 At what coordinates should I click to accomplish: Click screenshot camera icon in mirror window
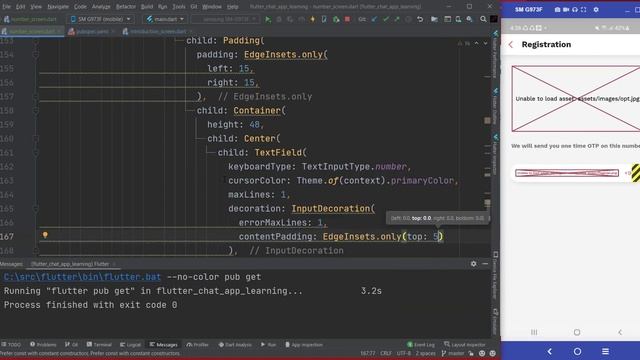pyautogui.click(x=557, y=9)
